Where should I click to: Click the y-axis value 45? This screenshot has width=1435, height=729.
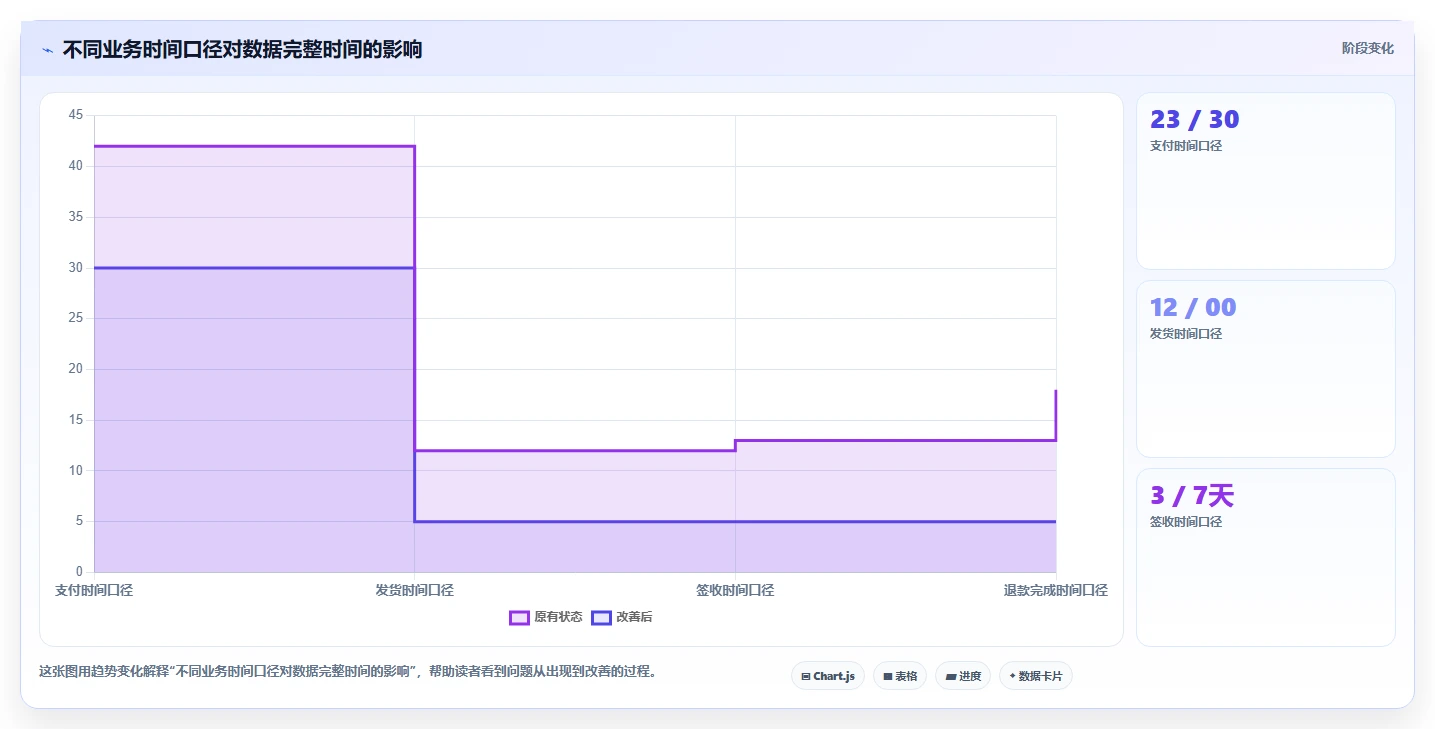(76, 115)
